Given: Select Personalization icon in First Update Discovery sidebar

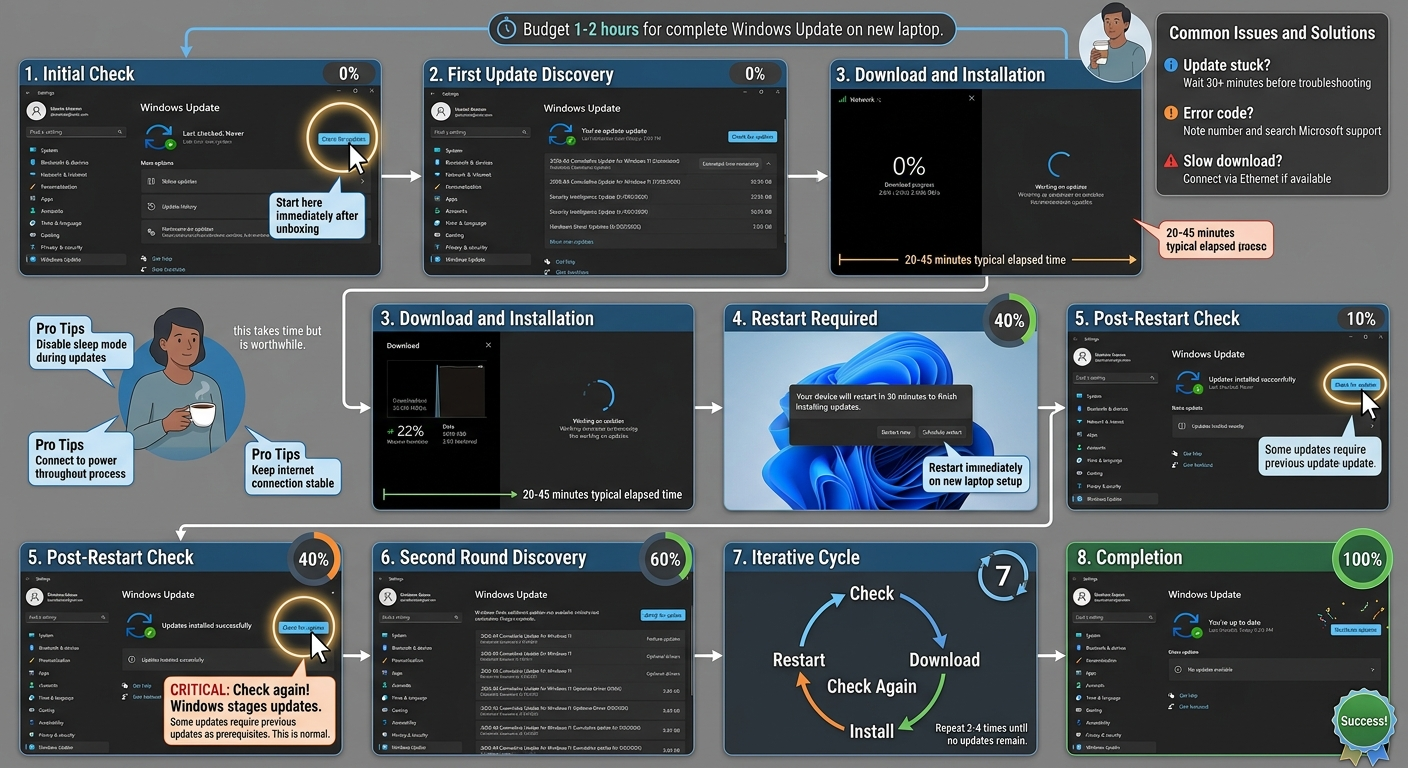Looking at the screenshot, I should pyautogui.click(x=437, y=187).
